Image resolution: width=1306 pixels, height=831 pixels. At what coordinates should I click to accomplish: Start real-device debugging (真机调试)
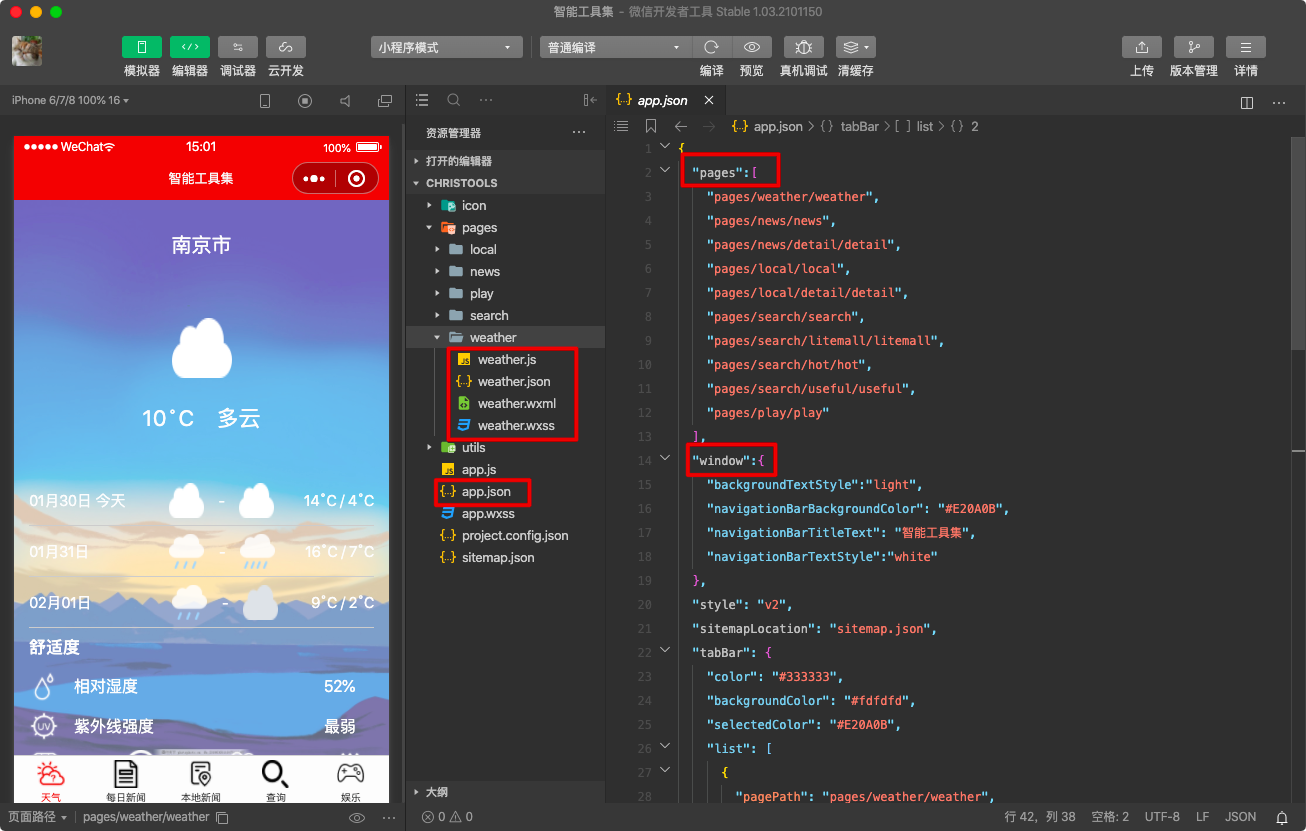pyautogui.click(x=804, y=47)
